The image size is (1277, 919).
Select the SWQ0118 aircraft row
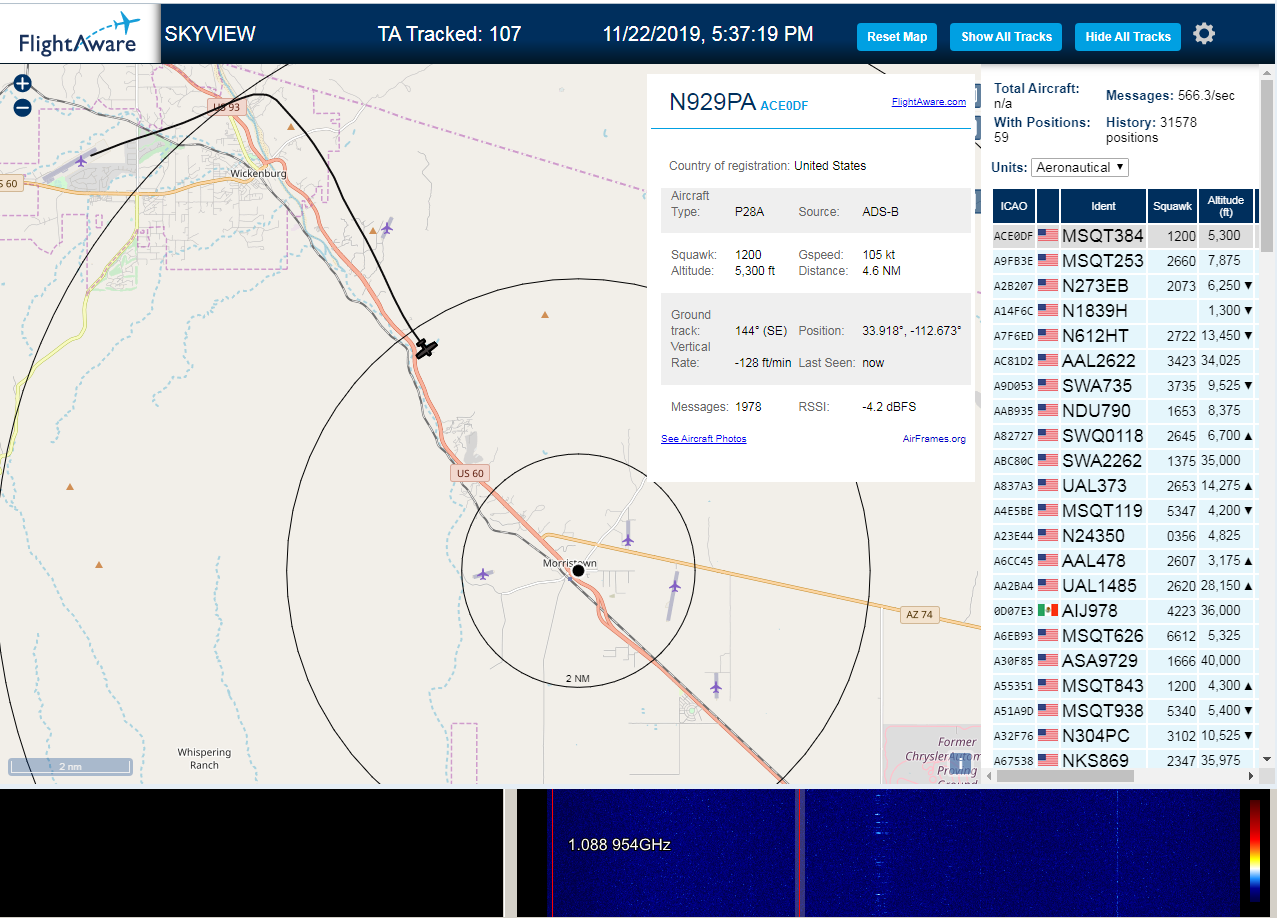[x=1124, y=436]
